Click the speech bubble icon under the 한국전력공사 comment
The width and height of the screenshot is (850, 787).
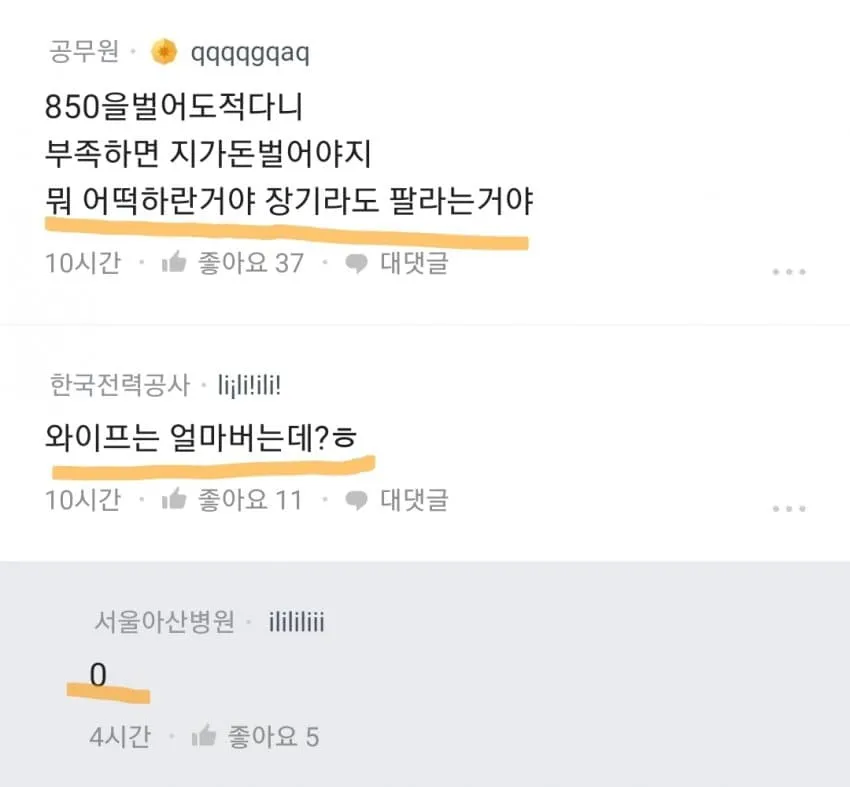pyautogui.click(x=356, y=499)
